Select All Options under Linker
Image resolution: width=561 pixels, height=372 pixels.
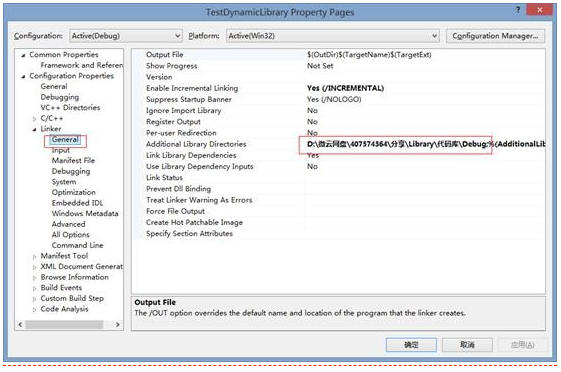pos(70,235)
